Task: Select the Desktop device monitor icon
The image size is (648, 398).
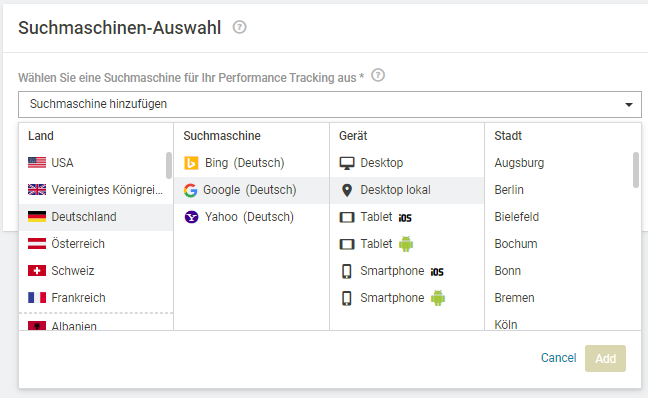Action: pyautogui.click(x=347, y=163)
